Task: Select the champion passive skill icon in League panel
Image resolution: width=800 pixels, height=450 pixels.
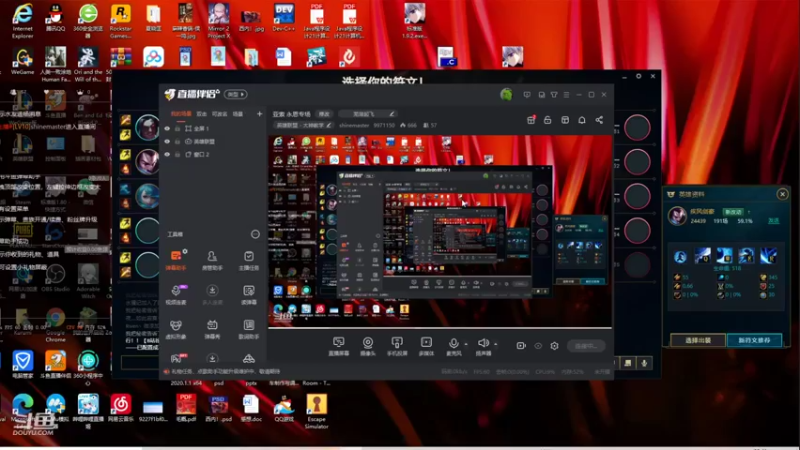Action: click(x=680, y=256)
